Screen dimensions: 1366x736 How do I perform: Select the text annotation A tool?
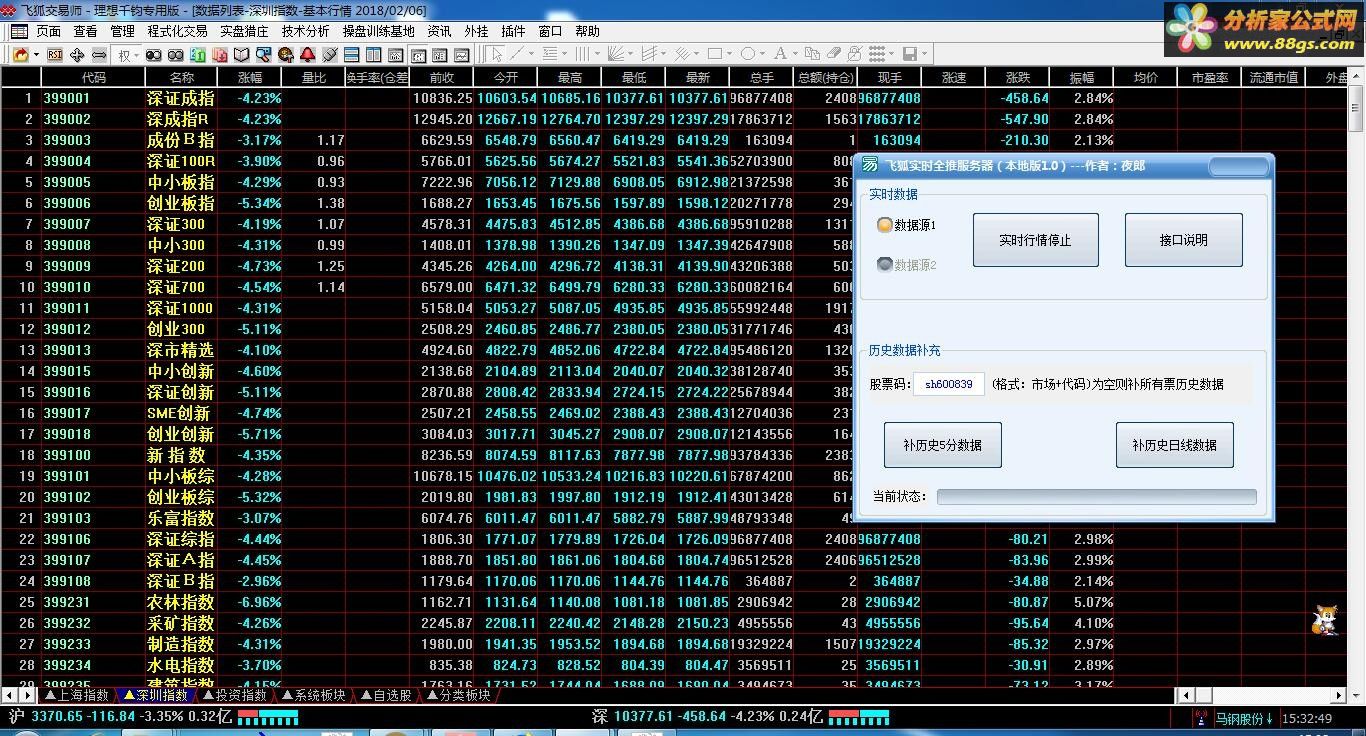tap(780, 54)
